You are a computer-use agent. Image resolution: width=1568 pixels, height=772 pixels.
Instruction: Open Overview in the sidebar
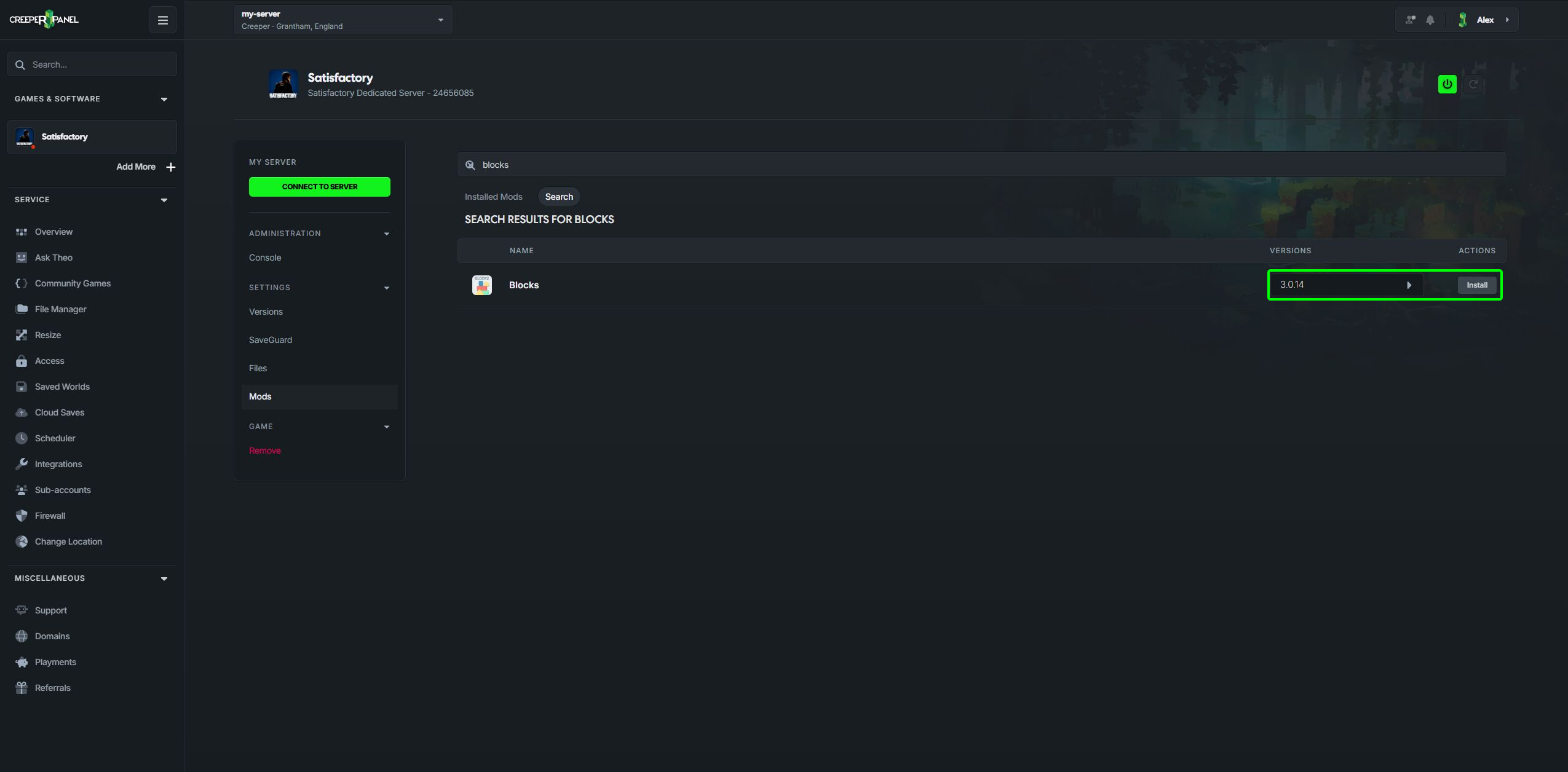point(53,232)
